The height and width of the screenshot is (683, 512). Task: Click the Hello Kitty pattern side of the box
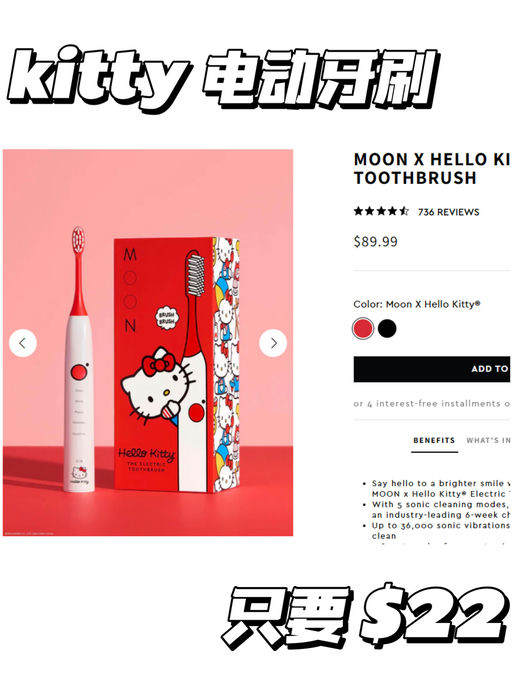pyautogui.click(x=227, y=364)
